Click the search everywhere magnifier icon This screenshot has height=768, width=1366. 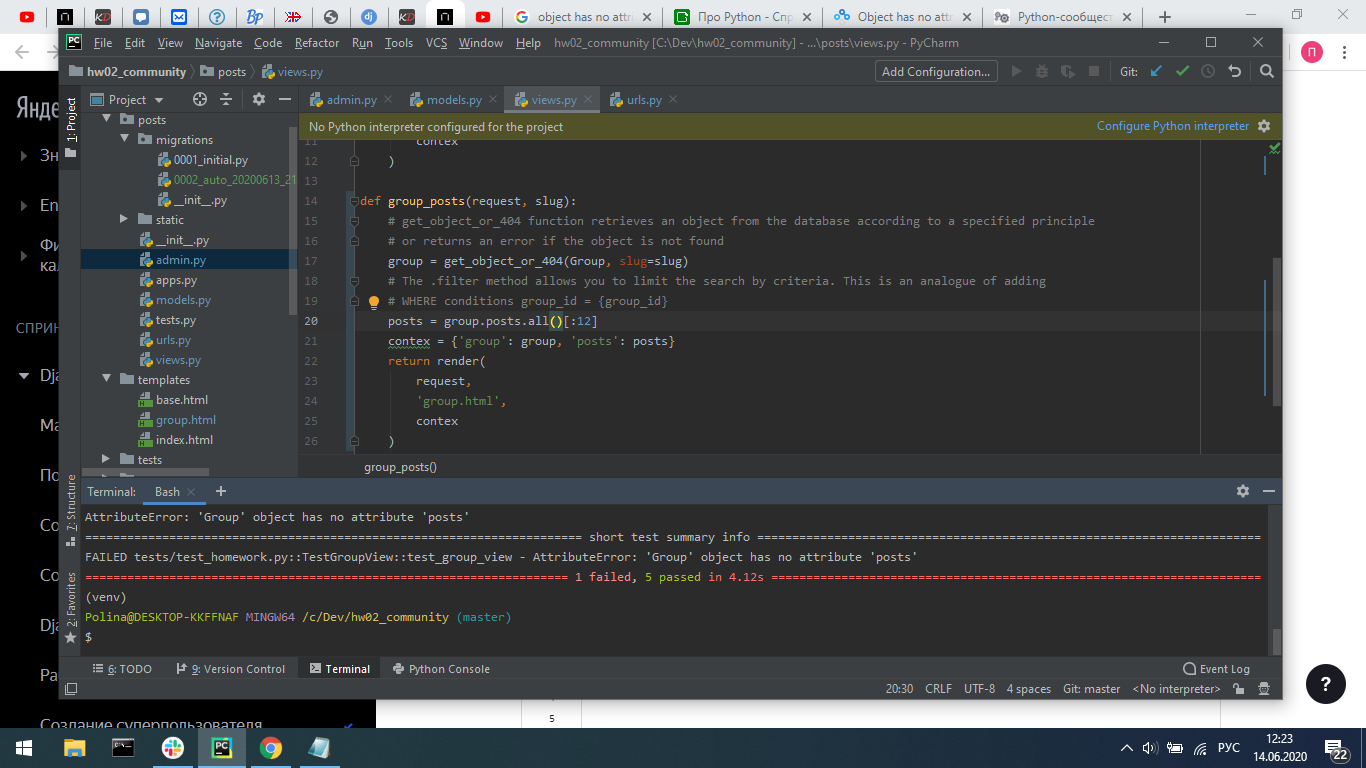pos(1267,71)
